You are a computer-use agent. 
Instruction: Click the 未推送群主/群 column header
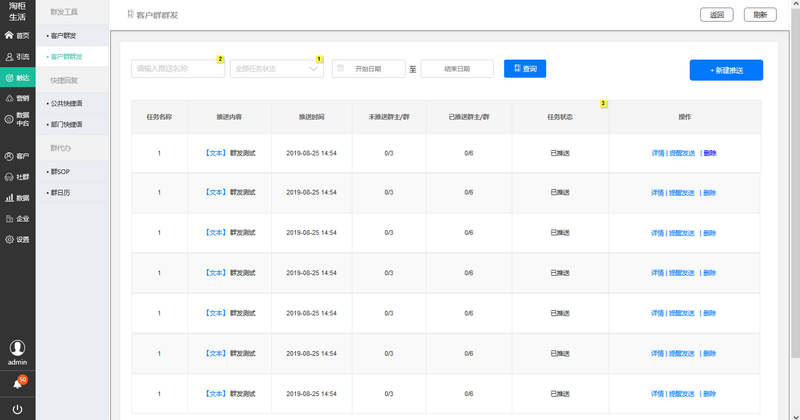pos(389,117)
